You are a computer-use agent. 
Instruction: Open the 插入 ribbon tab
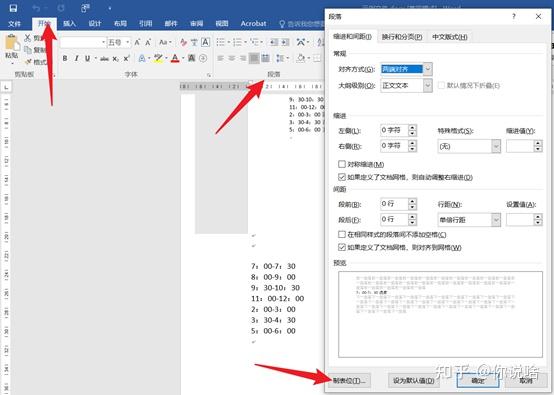[x=69, y=24]
